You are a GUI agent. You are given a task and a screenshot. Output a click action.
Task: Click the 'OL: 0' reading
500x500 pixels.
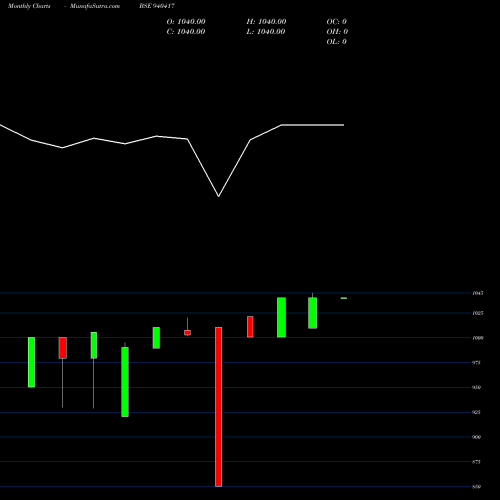tap(337, 42)
